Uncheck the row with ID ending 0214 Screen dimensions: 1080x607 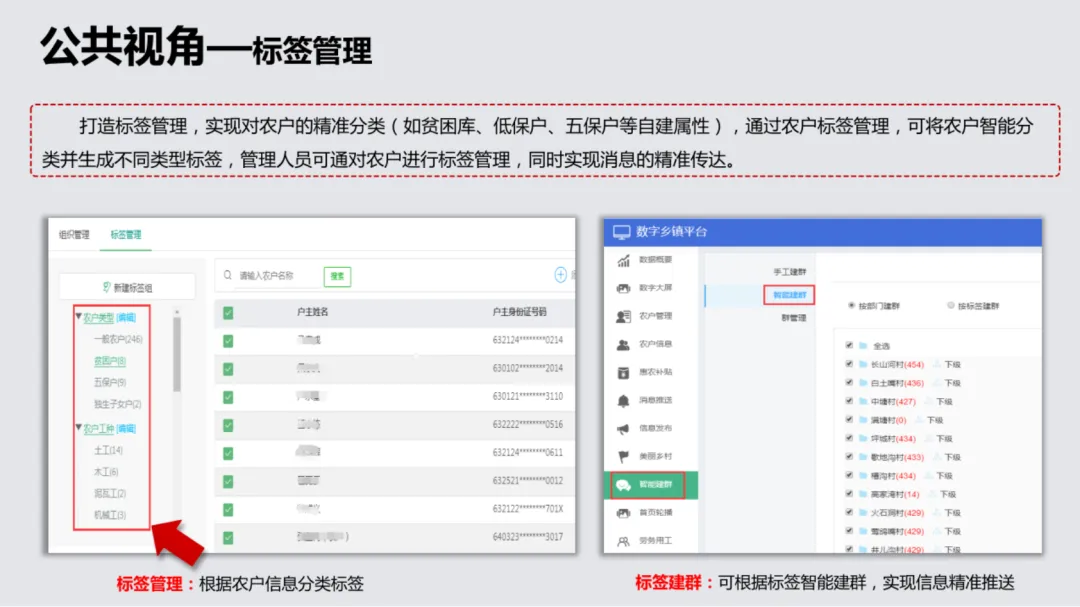(228, 341)
